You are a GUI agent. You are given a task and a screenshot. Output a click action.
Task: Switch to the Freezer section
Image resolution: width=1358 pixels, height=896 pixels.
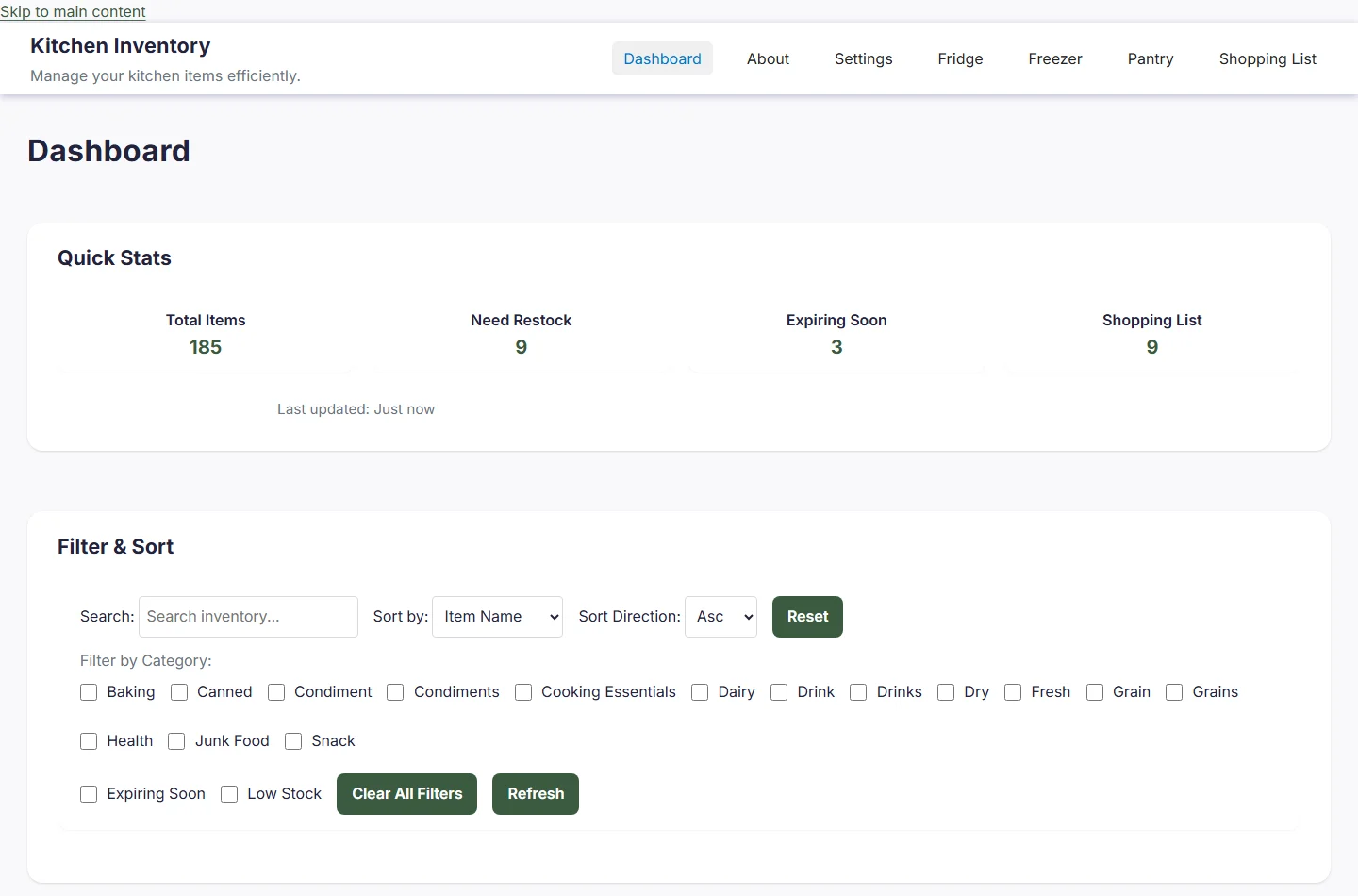click(x=1055, y=58)
